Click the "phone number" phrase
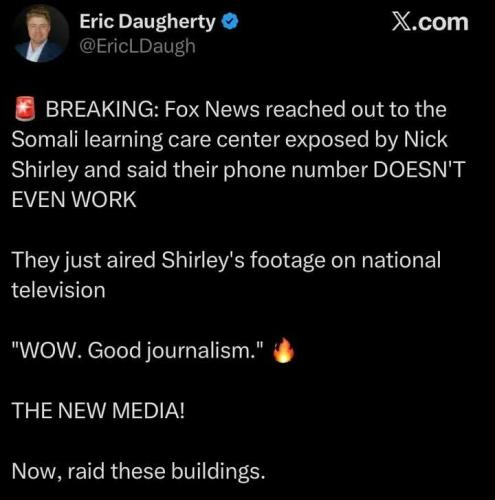Viewport: 495px width, 500px height. point(295,170)
